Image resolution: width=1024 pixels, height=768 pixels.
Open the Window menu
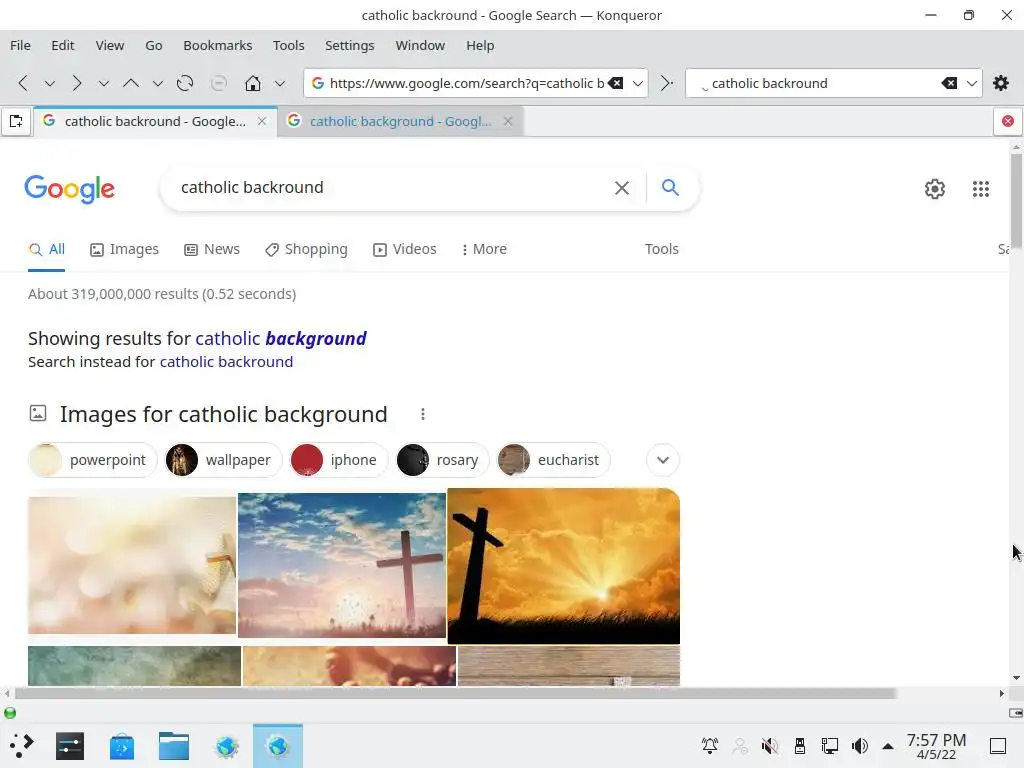click(420, 46)
